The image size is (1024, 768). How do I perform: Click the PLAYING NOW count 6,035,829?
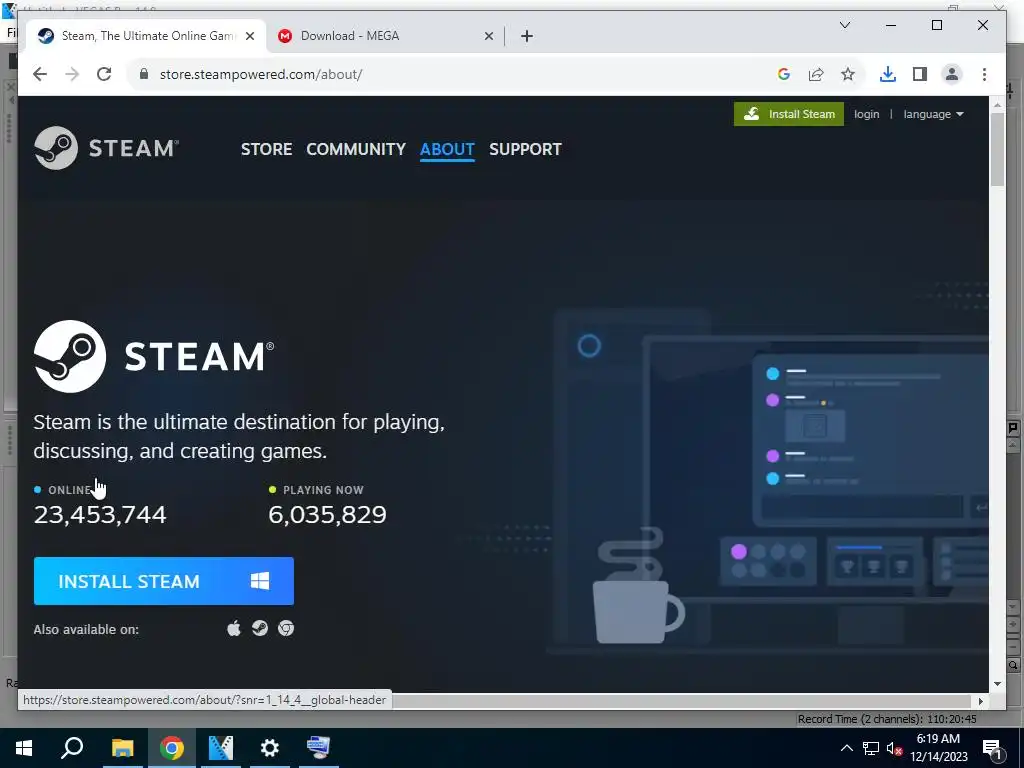[327, 515]
